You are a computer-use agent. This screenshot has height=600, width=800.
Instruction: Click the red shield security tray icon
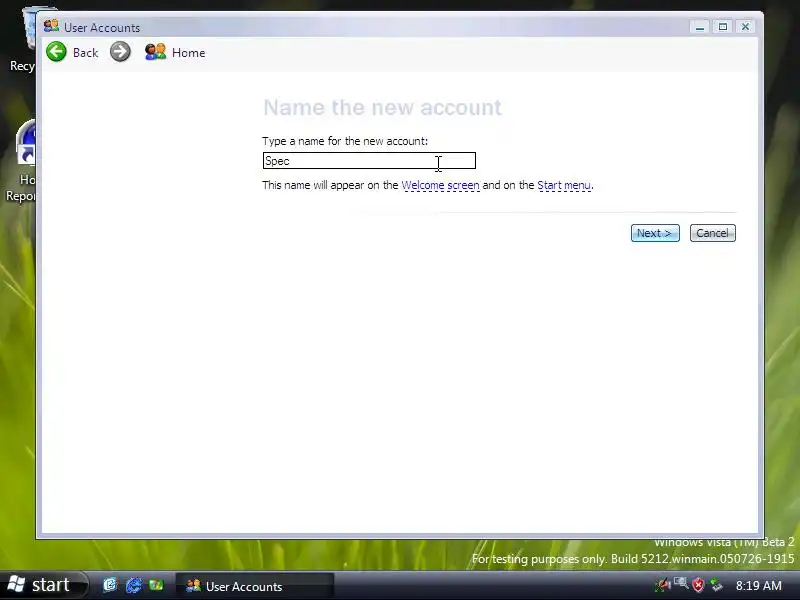pos(698,585)
